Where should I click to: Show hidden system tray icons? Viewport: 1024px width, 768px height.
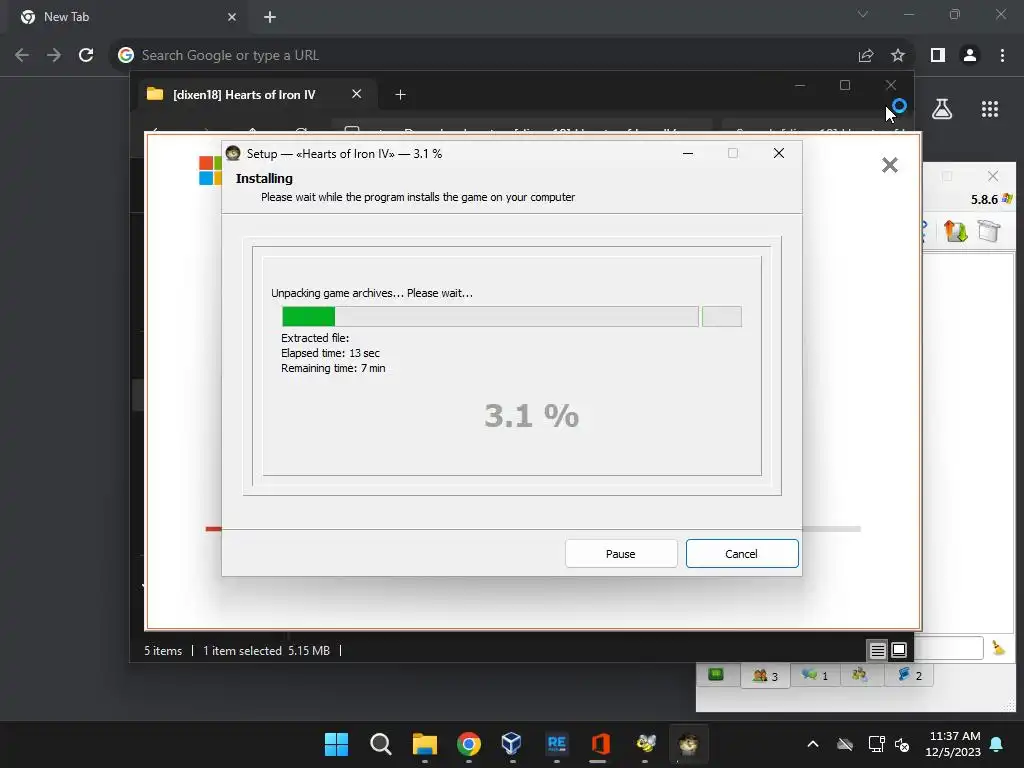(812, 744)
